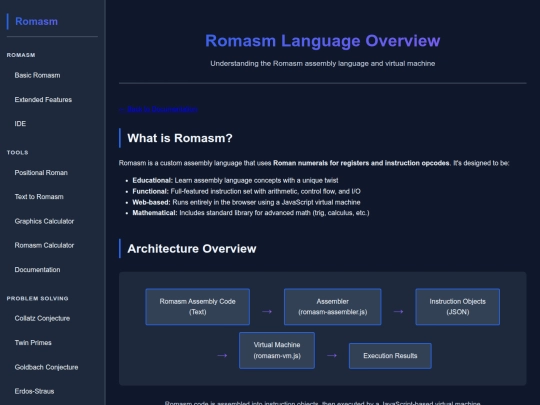Open Basic Romasm page
This screenshot has height=405, width=540.
tap(37, 75)
